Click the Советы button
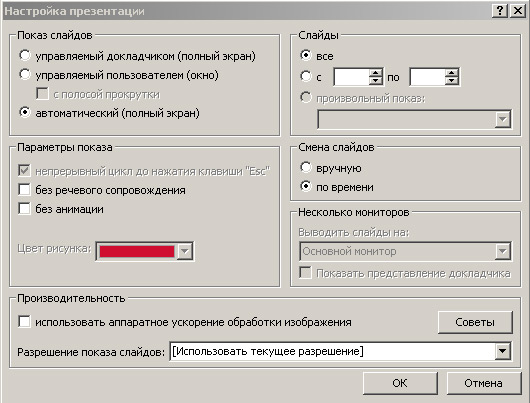The width and height of the screenshot is (530, 403). [475, 322]
